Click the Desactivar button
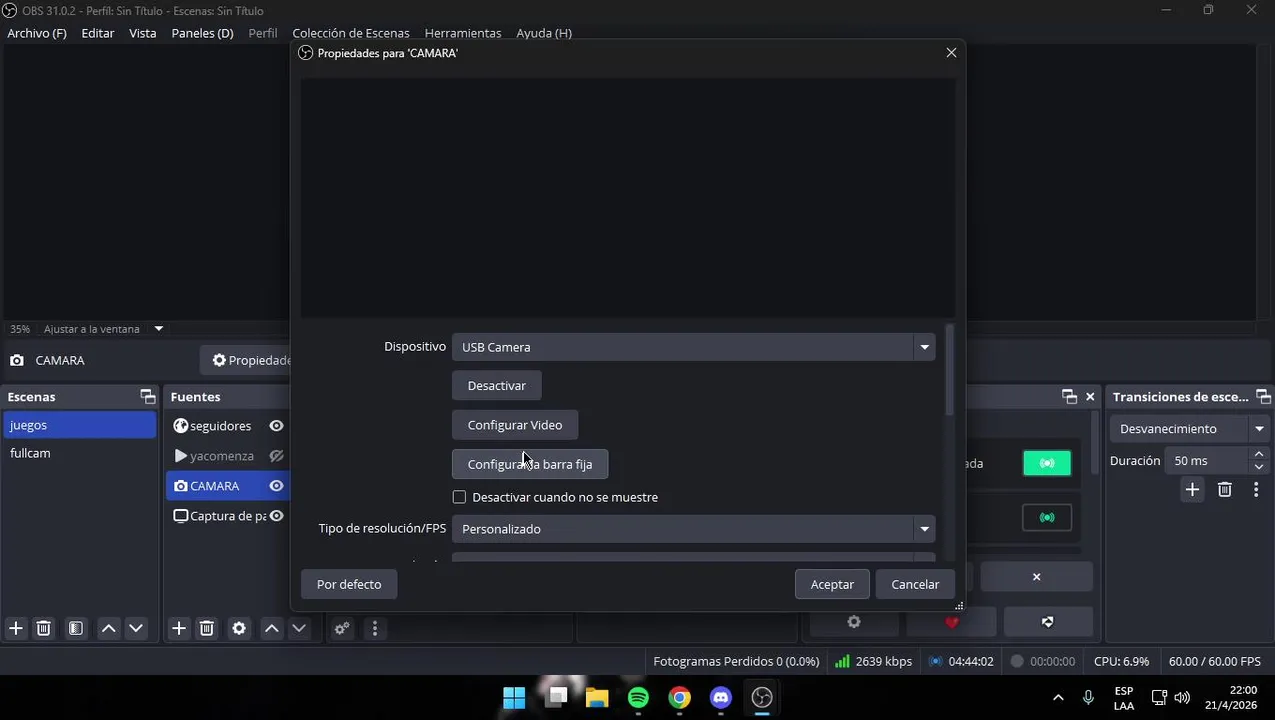This screenshot has height=720, width=1275. coord(497,385)
